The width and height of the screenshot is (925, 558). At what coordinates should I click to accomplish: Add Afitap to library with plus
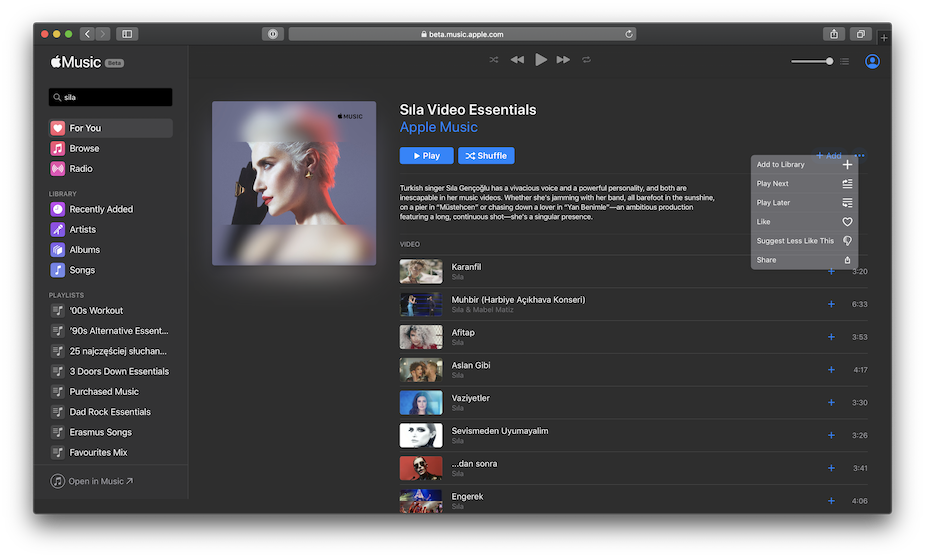(831, 337)
